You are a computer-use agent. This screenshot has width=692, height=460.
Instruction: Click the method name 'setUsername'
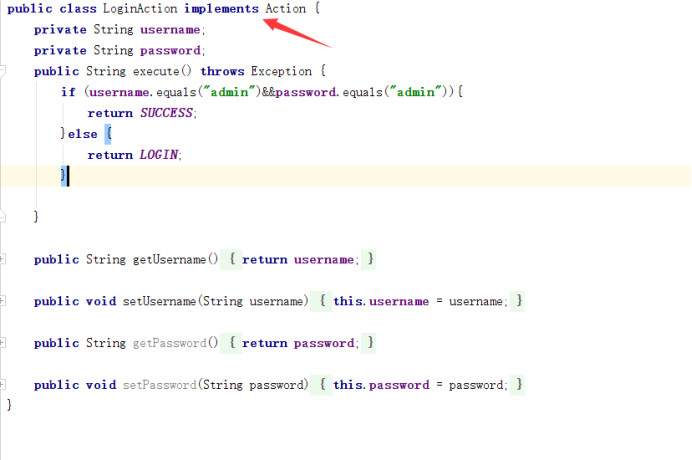[159, 301]
